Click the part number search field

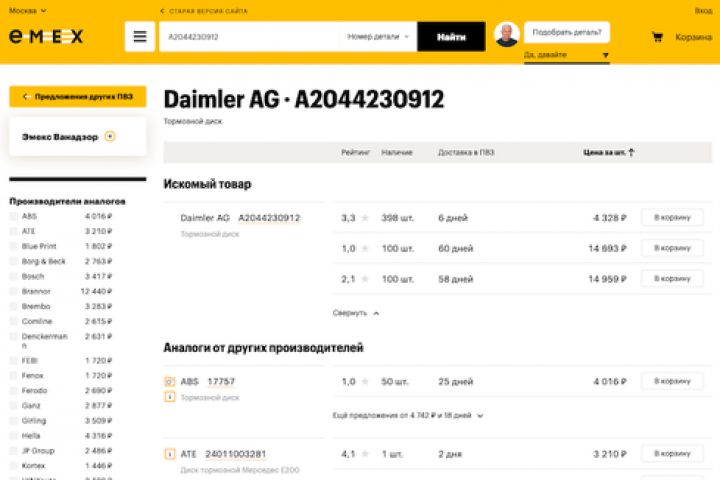250,37
